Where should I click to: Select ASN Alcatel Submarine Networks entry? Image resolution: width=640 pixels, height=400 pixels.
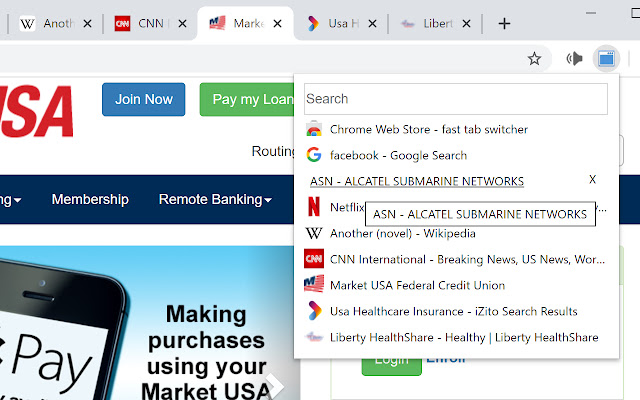417,181
